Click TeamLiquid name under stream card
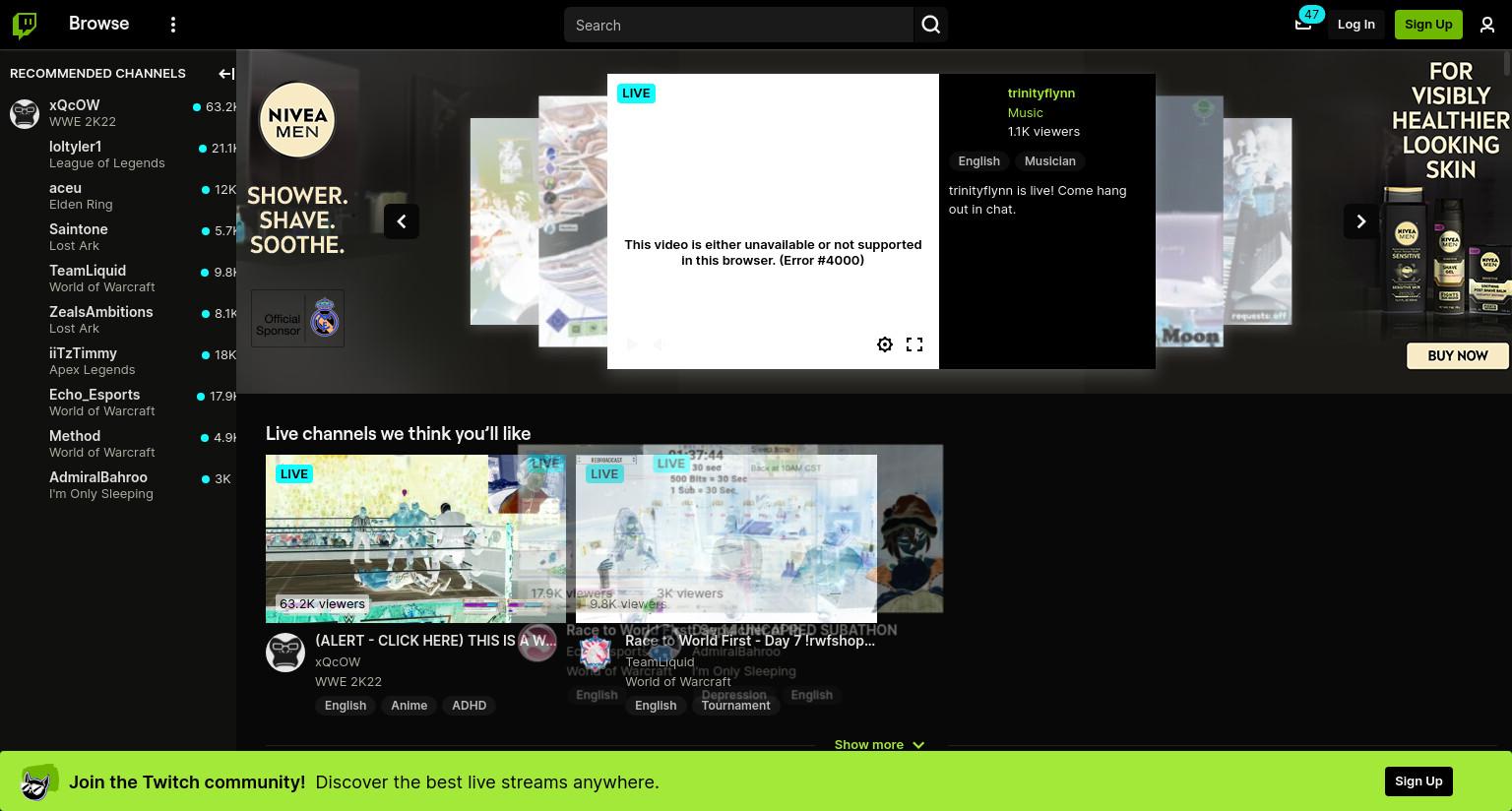Image resolution: width=1512 pixels, height=811 pixels. (x=660, y=661)
